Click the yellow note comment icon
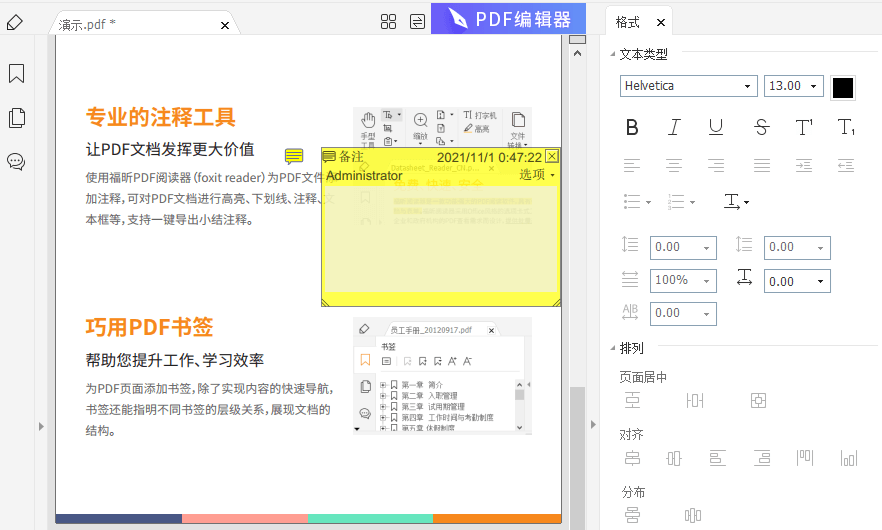This screenshot has width=882, height=530. [294, 157]
